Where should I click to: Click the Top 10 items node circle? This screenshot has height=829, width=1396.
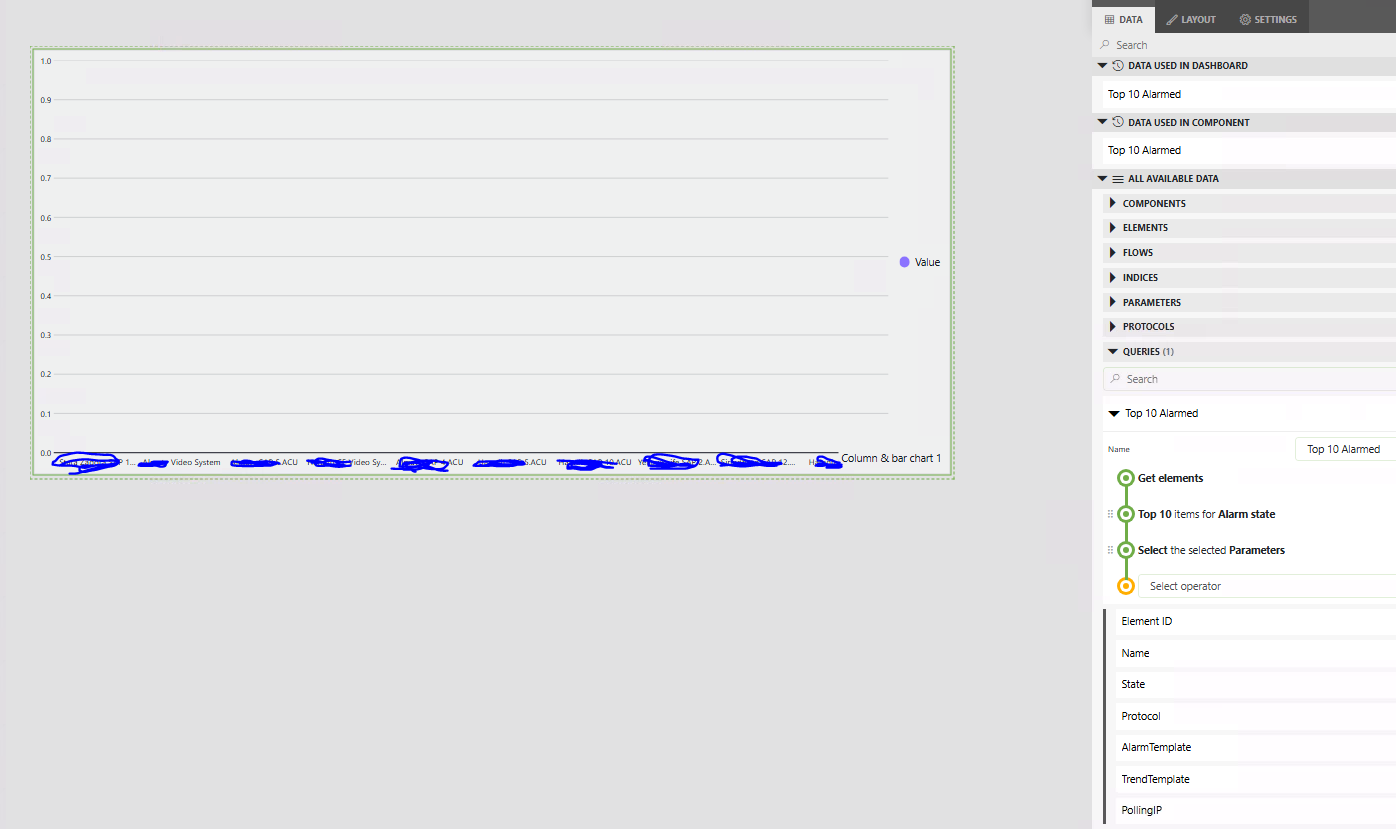point(1126,514)
